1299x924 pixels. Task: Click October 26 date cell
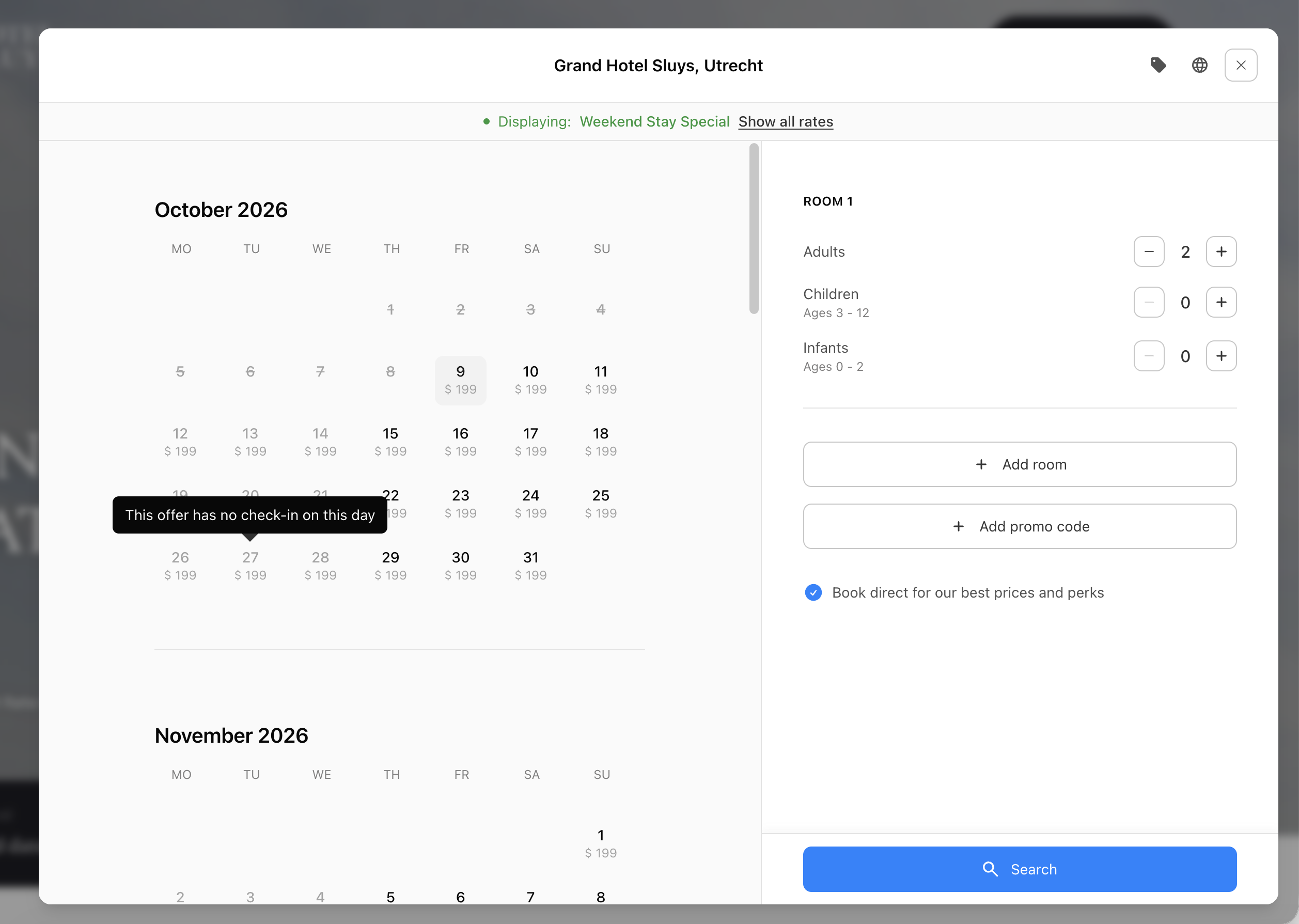(180, 566)
